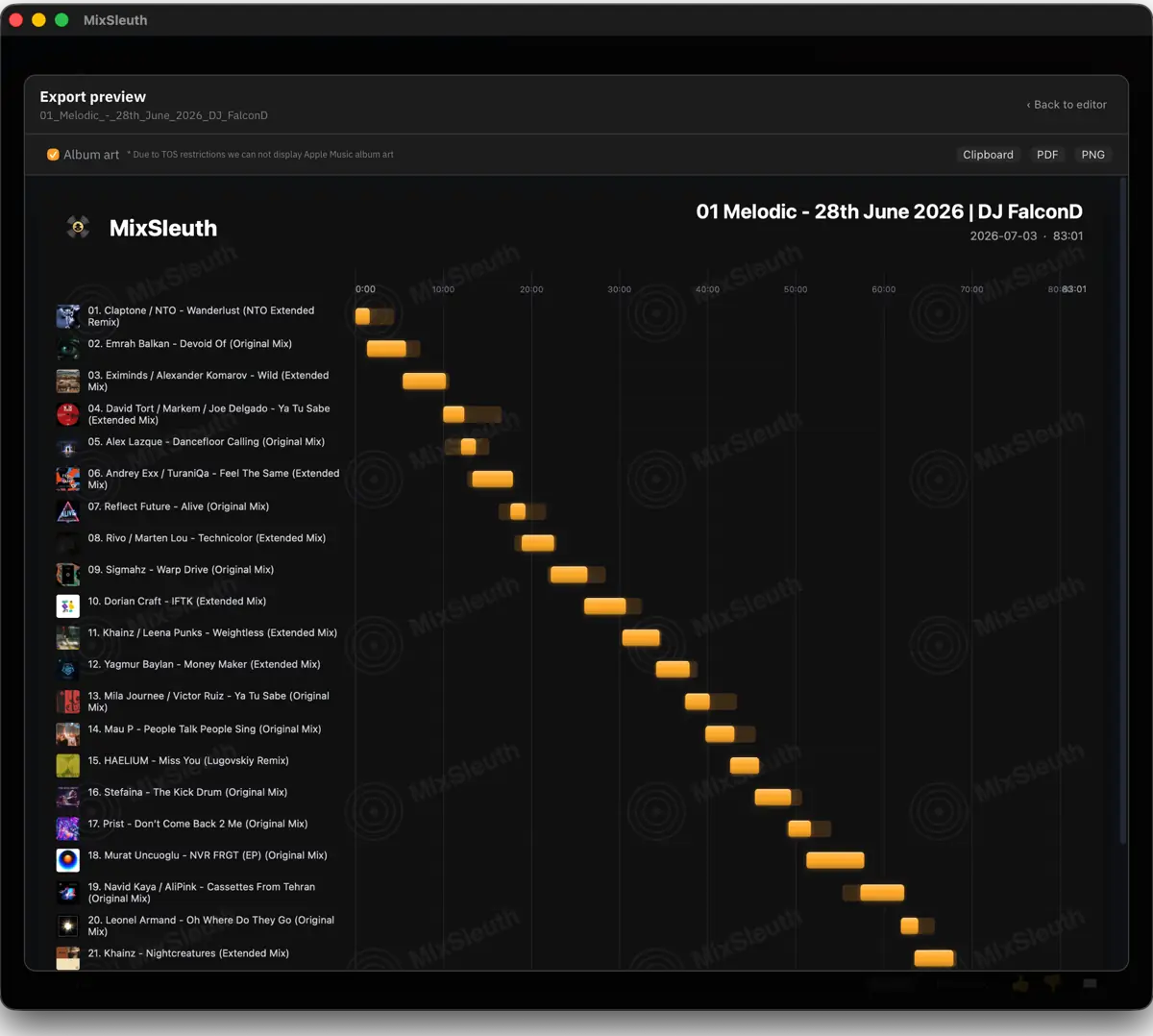Click album art for Dorian Craft IFTK
This screenshot has height=1036, width=1153.
(x=67, y=606)
